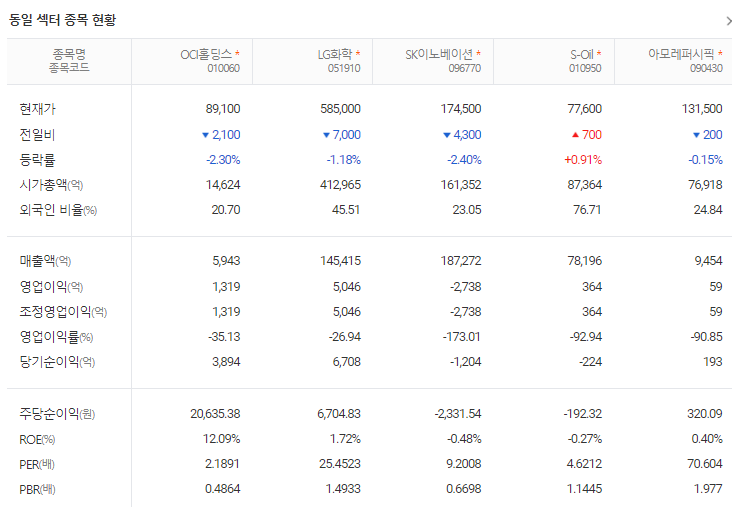Select the 영업이익률(%) row label

(x=56, y=337)
